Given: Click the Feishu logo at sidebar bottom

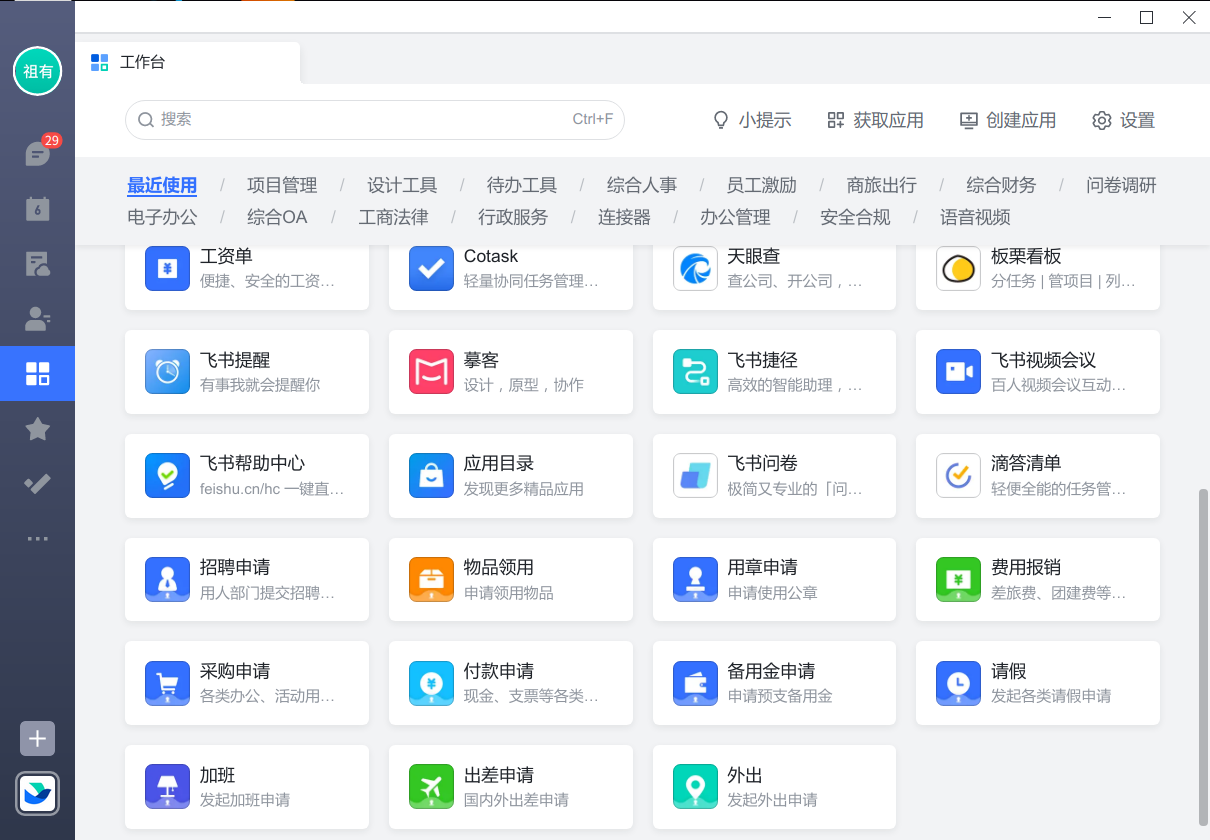Looking at the screenshot, I should (37, 795).
